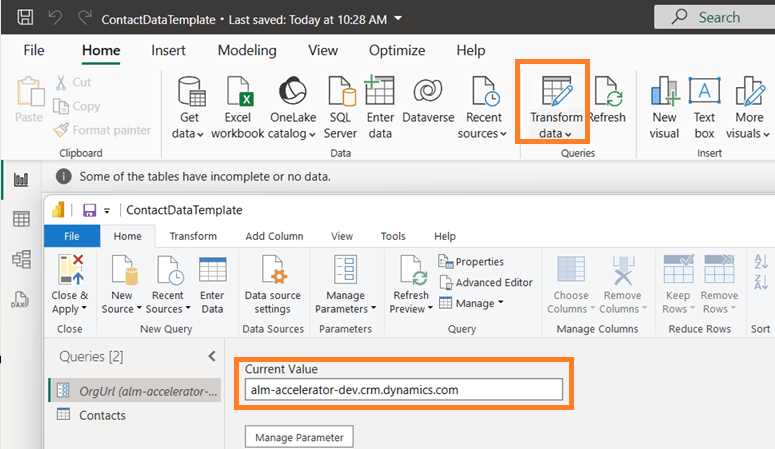Screen dimensions: 775x449
Task: Click the Get data icon
Action: click(190, 93)
